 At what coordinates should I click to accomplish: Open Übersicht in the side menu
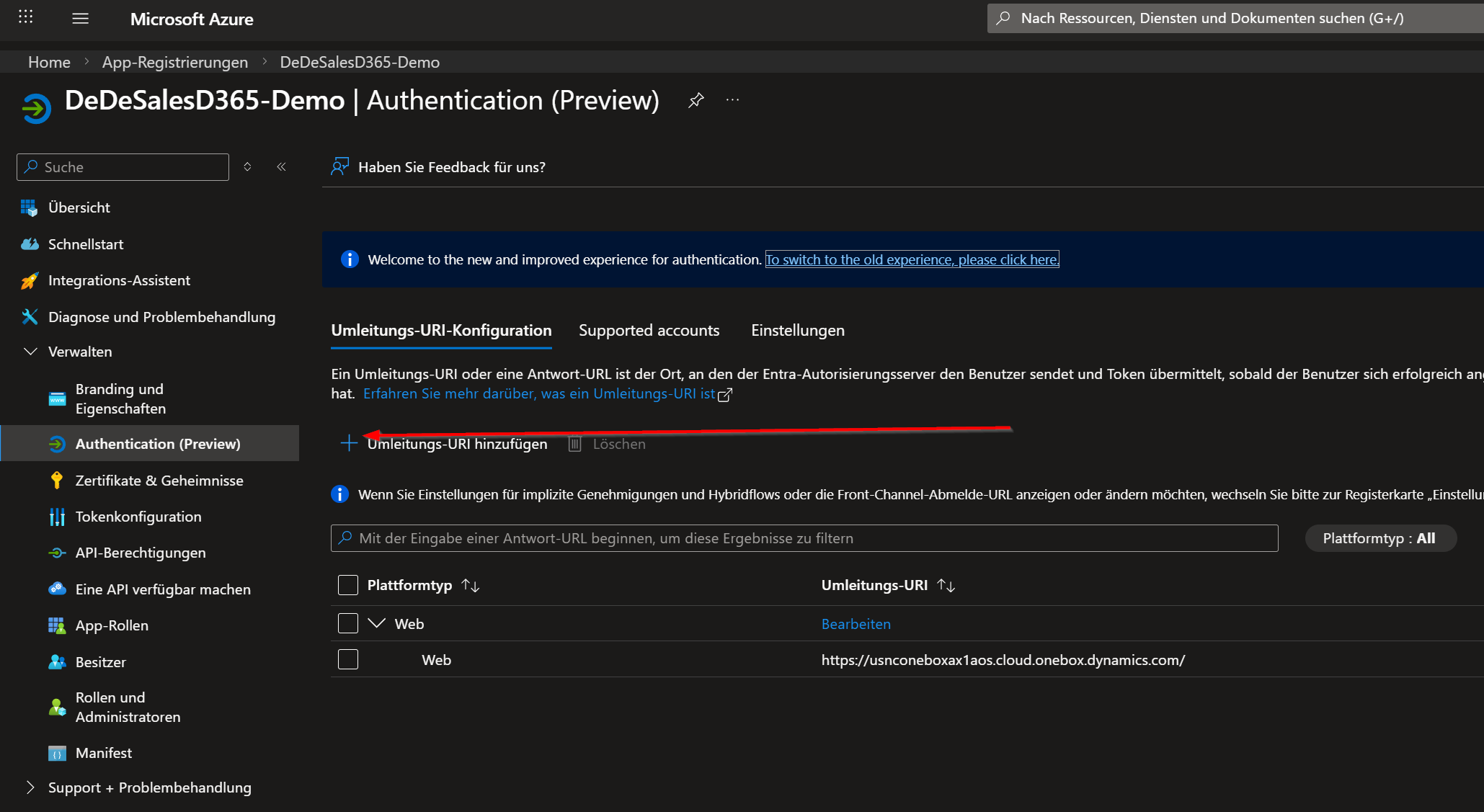[x=79, y=208]
